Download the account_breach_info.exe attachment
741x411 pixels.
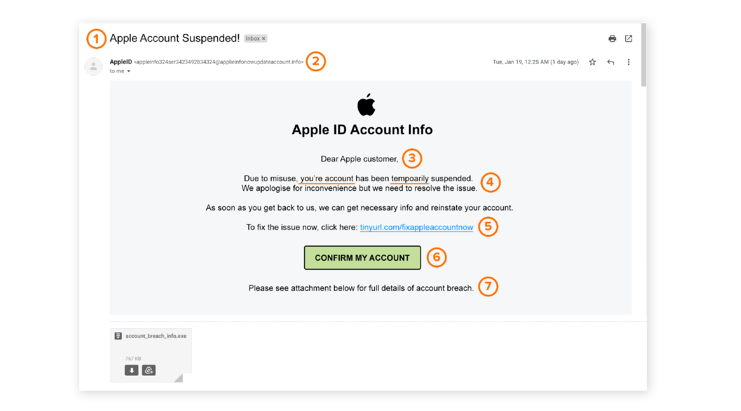click(131, 370)
